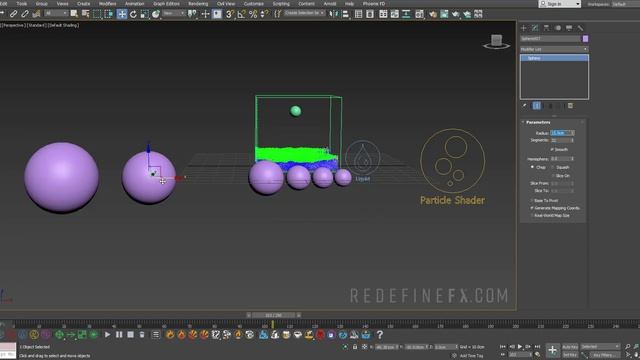Click the Phoenix Pause simulation button

coord(119,335)
